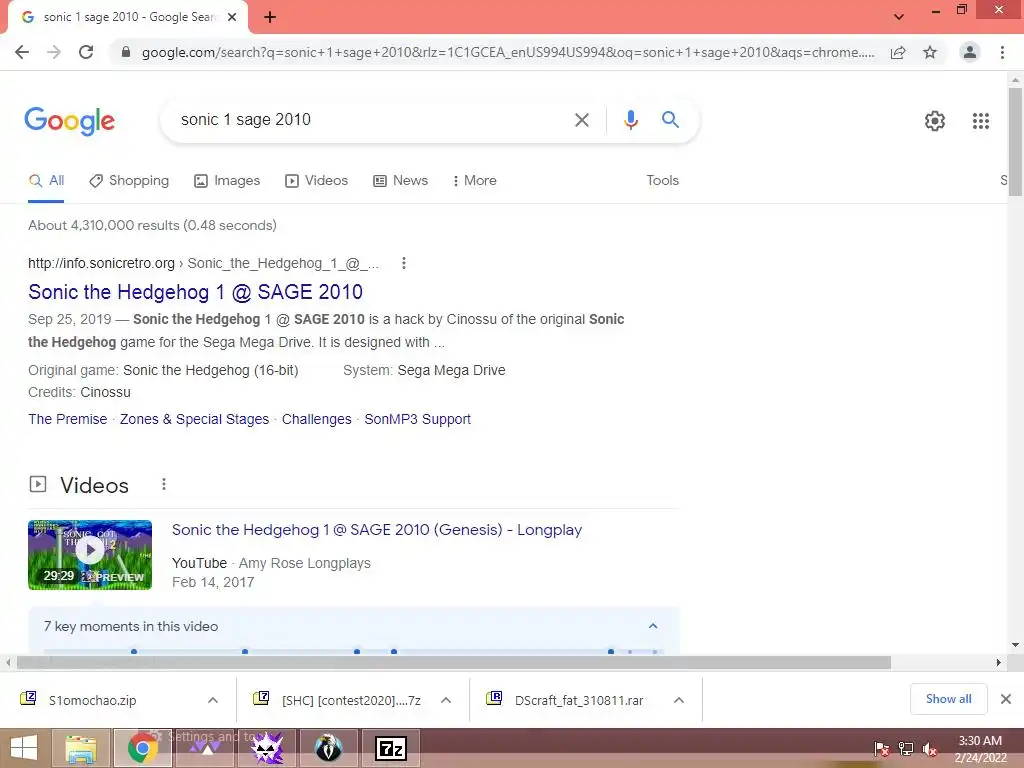
Task: Collapse the 7 key moments section
Action: click(652, 626)
